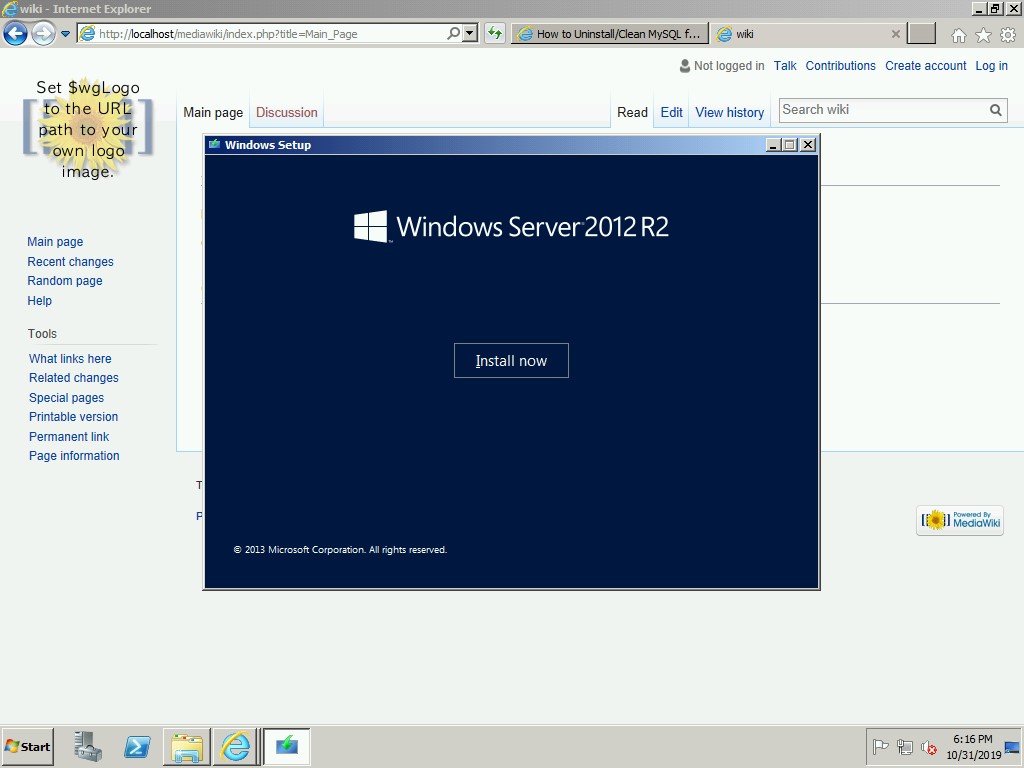Open the Discussion tab
The height and width of the screenshot is (768, 1024).
click(x=287, y=112)
